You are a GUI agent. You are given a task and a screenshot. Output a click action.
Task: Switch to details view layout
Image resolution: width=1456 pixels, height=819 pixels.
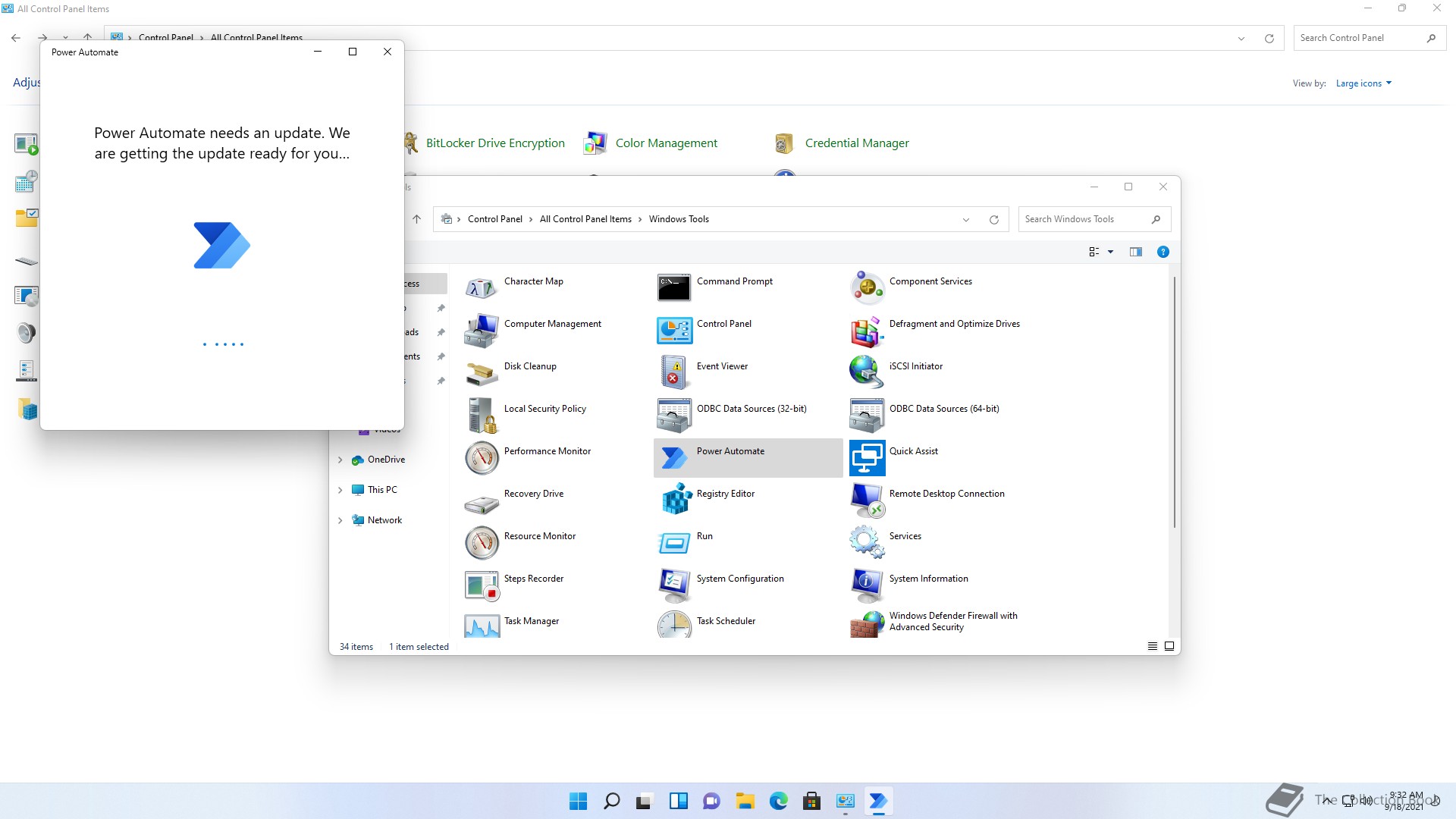coord(1152,646)
